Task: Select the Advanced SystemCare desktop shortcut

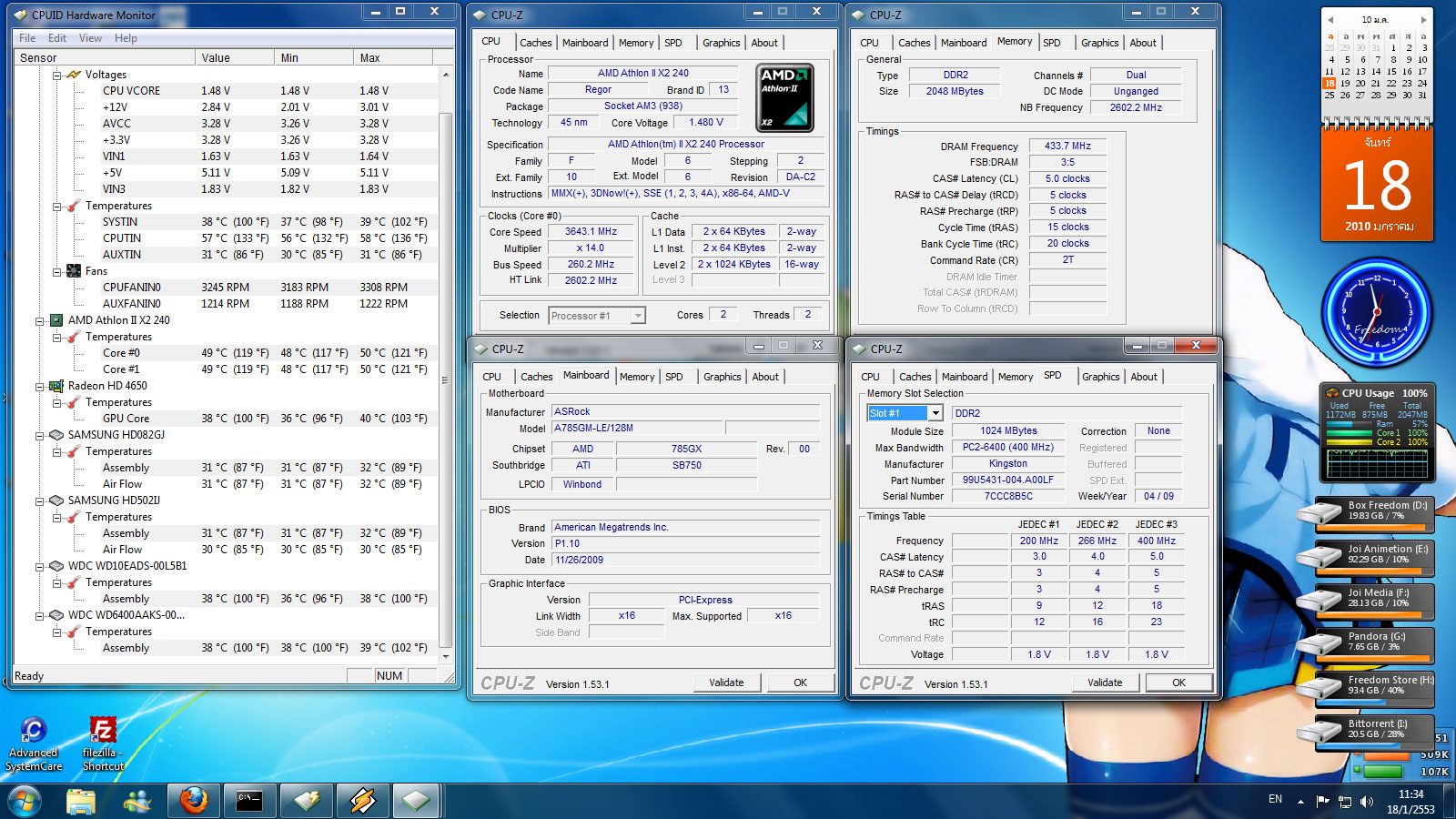Action: pyautogui.click(x=34, y=743)
